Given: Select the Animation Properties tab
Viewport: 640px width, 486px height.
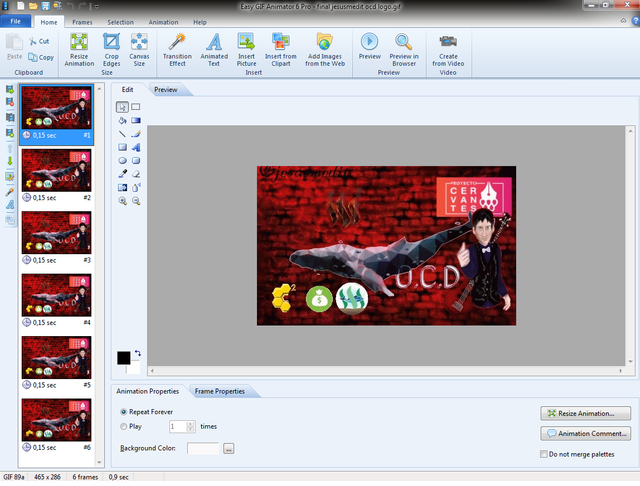Looking at the screenshot, I should (147, 391).
